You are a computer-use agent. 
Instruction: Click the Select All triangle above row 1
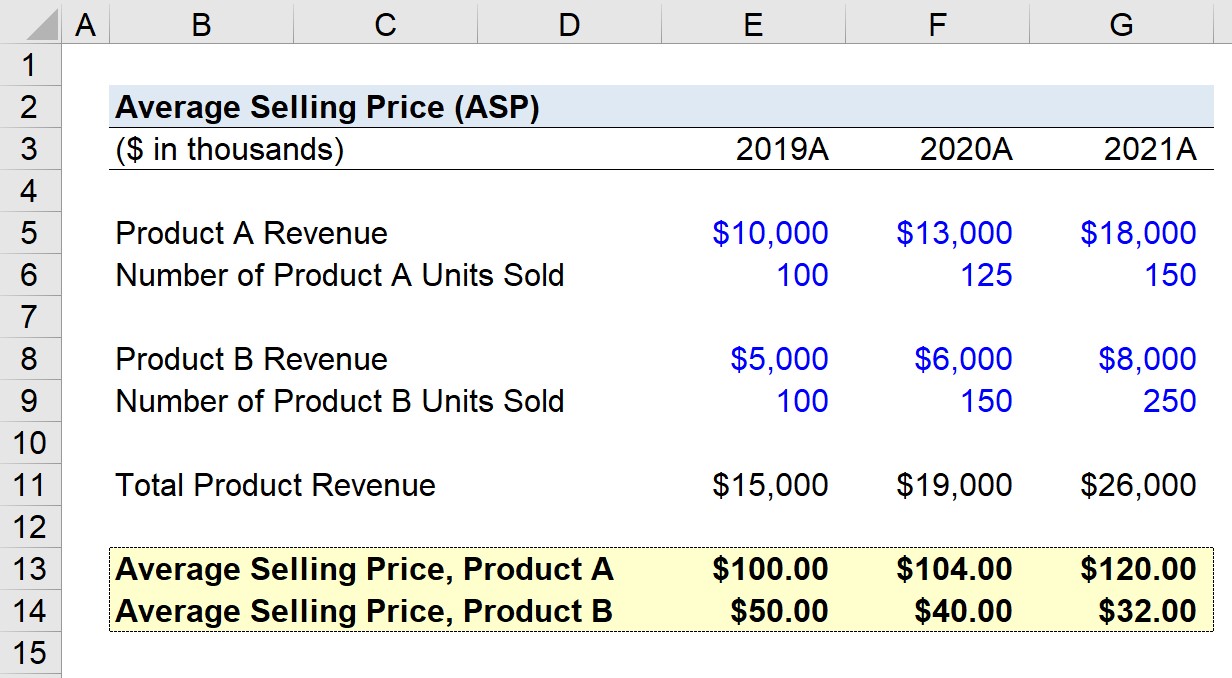tap(42, 22)
